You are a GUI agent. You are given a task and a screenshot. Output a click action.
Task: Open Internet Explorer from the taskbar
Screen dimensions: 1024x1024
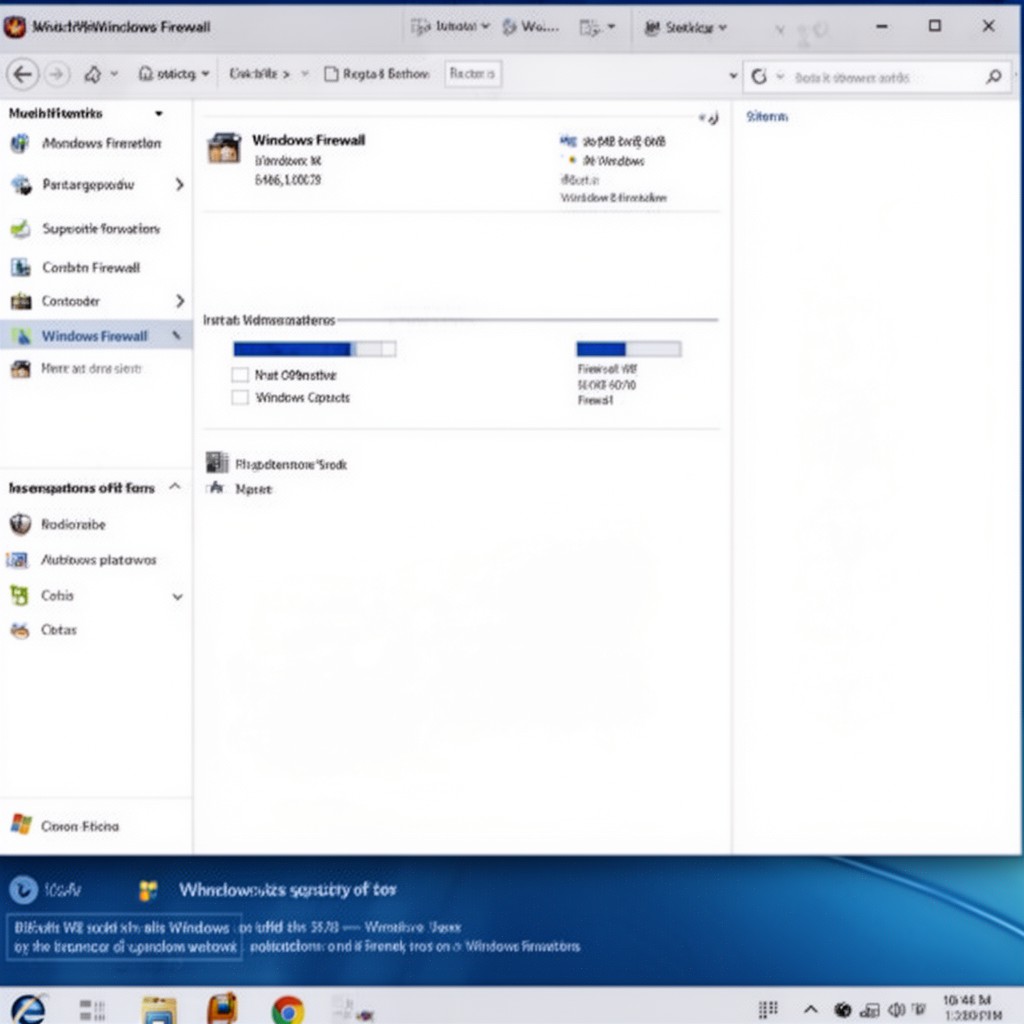point(28,1009)
